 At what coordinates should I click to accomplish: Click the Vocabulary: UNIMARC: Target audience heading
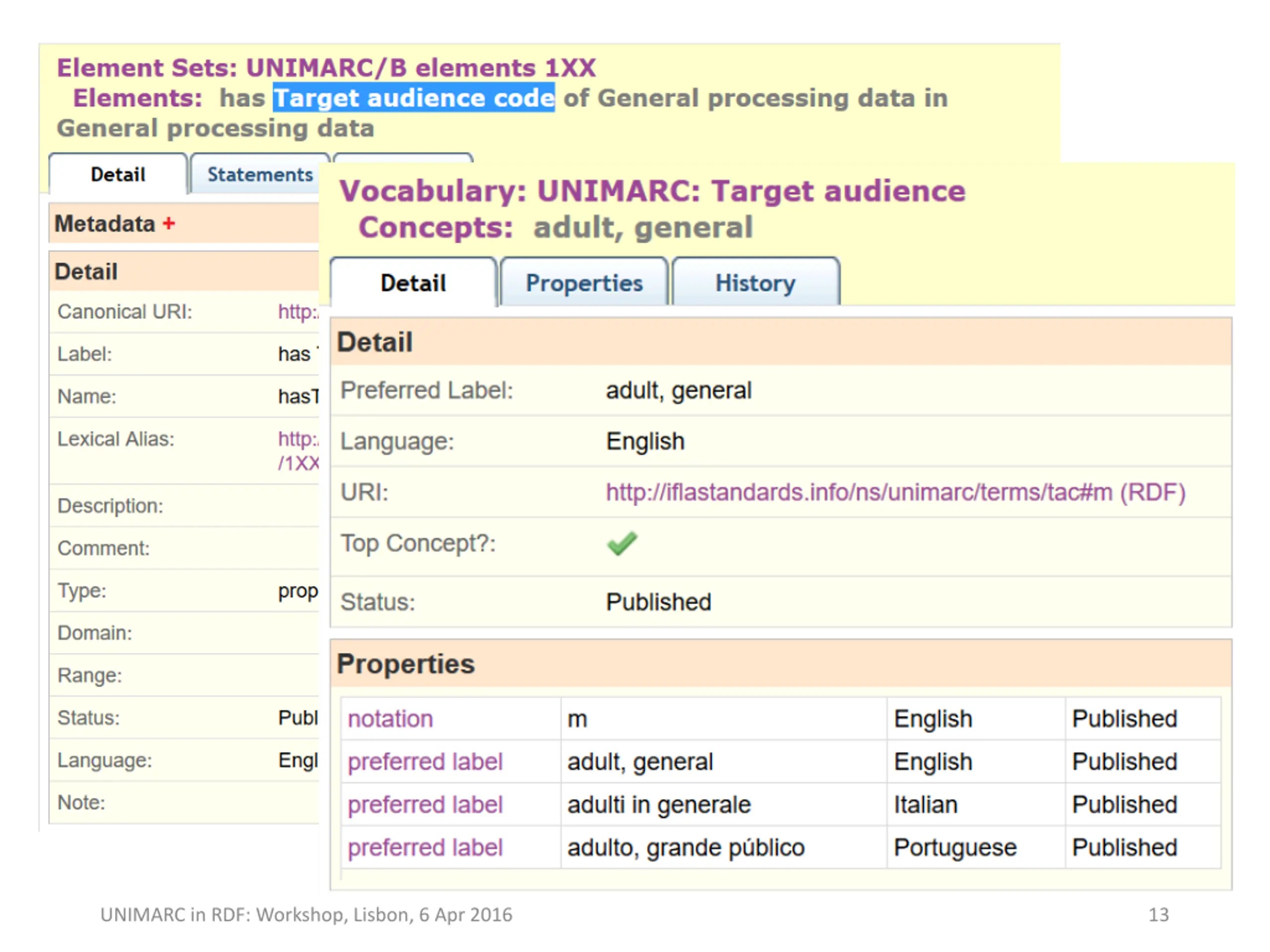pyautogui.click(x=652, y=191)
